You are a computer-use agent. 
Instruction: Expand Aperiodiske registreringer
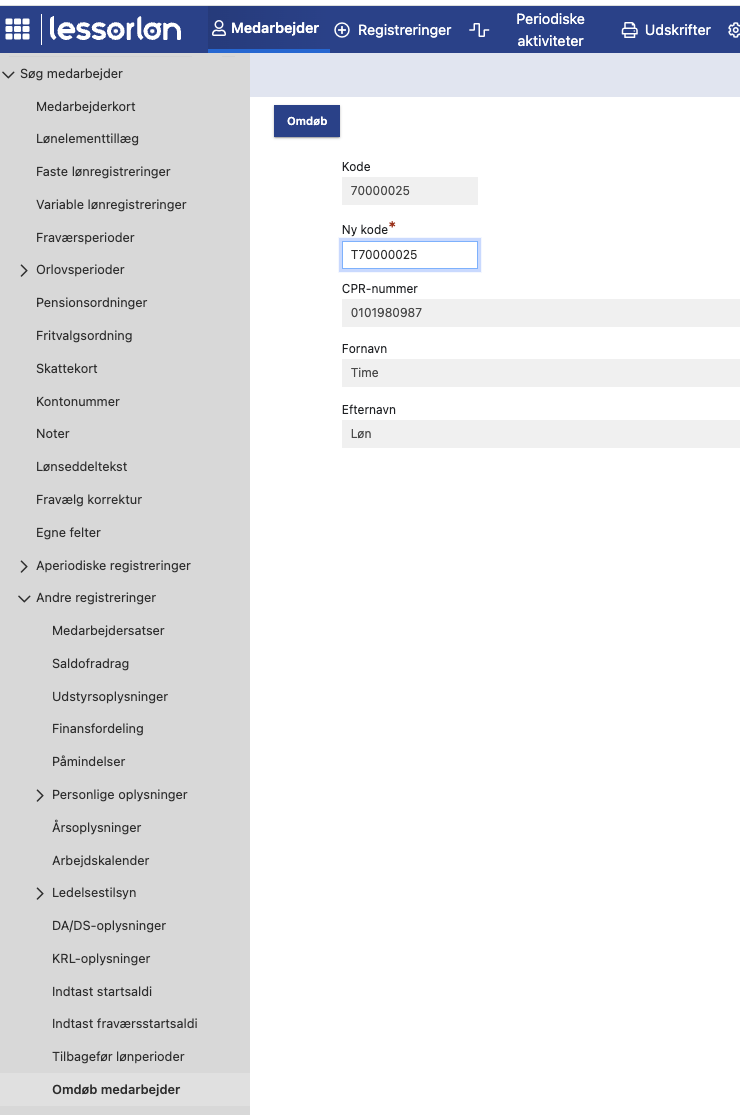[25, 565]
